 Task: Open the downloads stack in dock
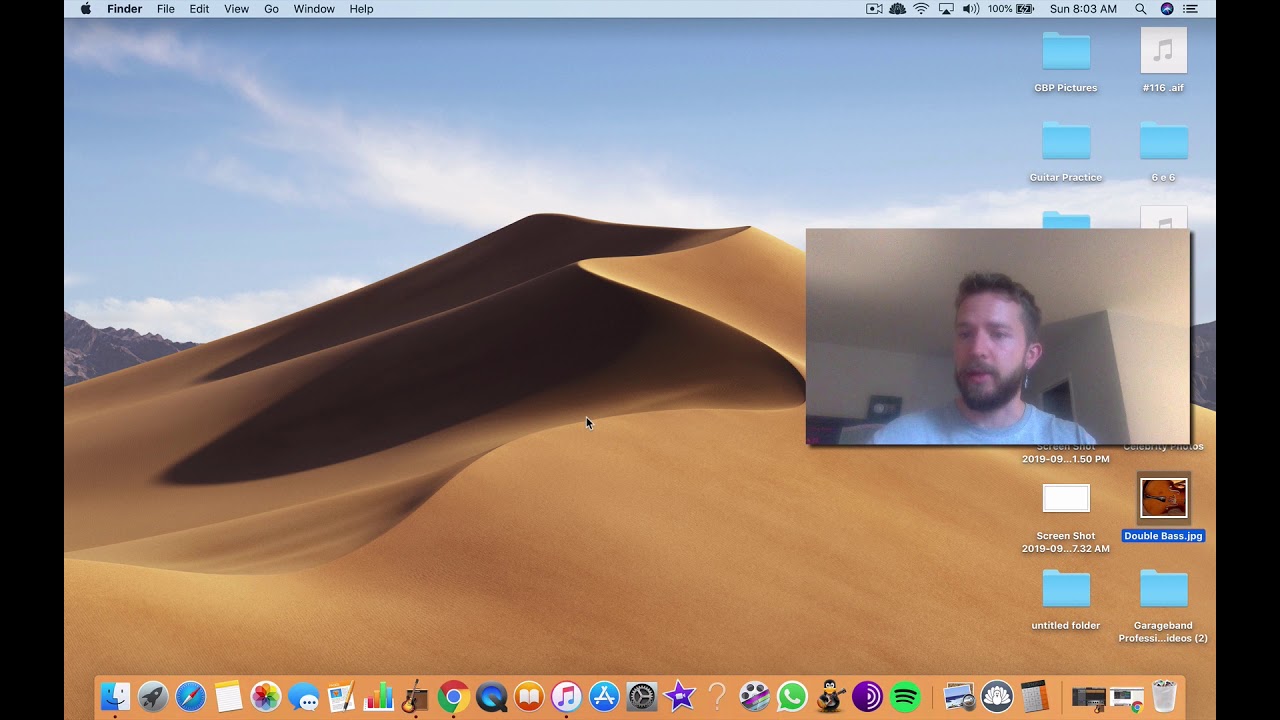click(1089, 696)
